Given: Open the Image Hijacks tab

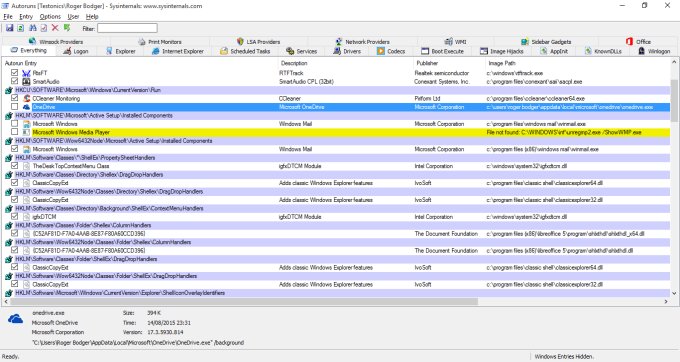Looking at the screenshot, I should [502, 51].
